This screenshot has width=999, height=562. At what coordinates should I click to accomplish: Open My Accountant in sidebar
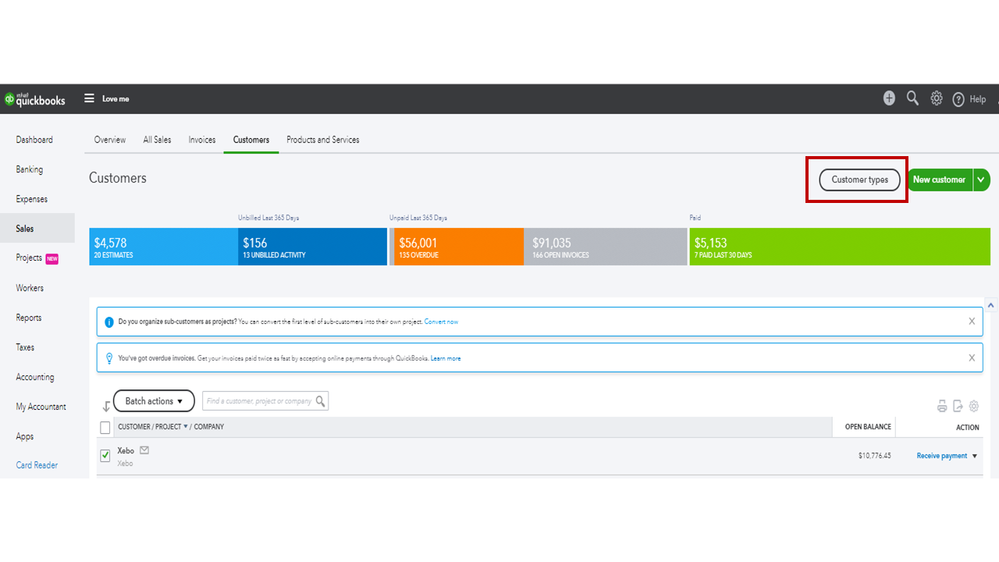click(x=41, y=407)
